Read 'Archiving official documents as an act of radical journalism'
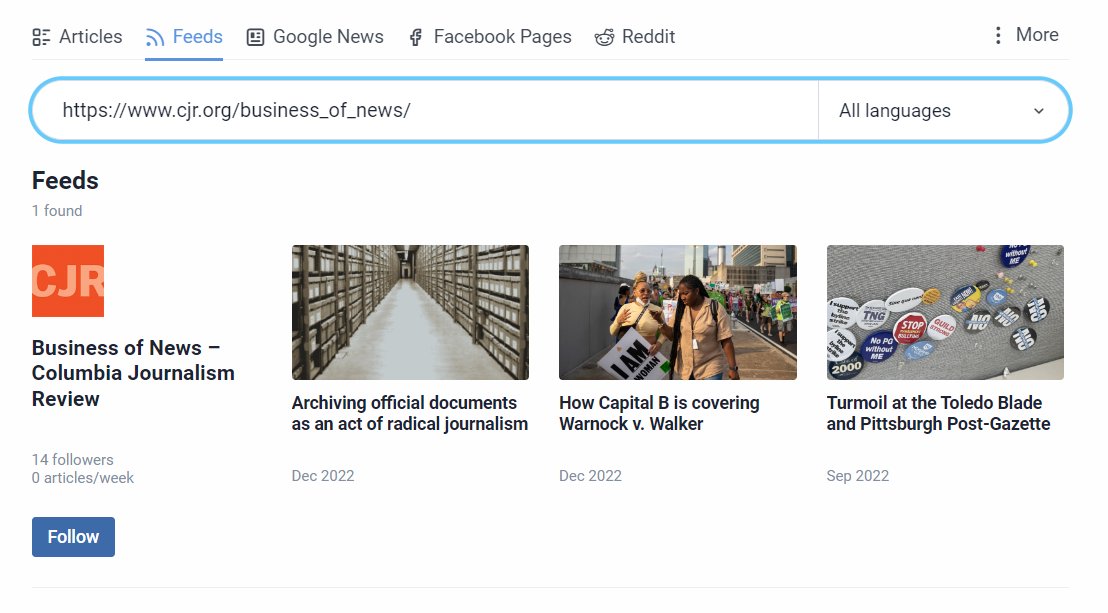1108x613 pixels. tap(410, 413)
